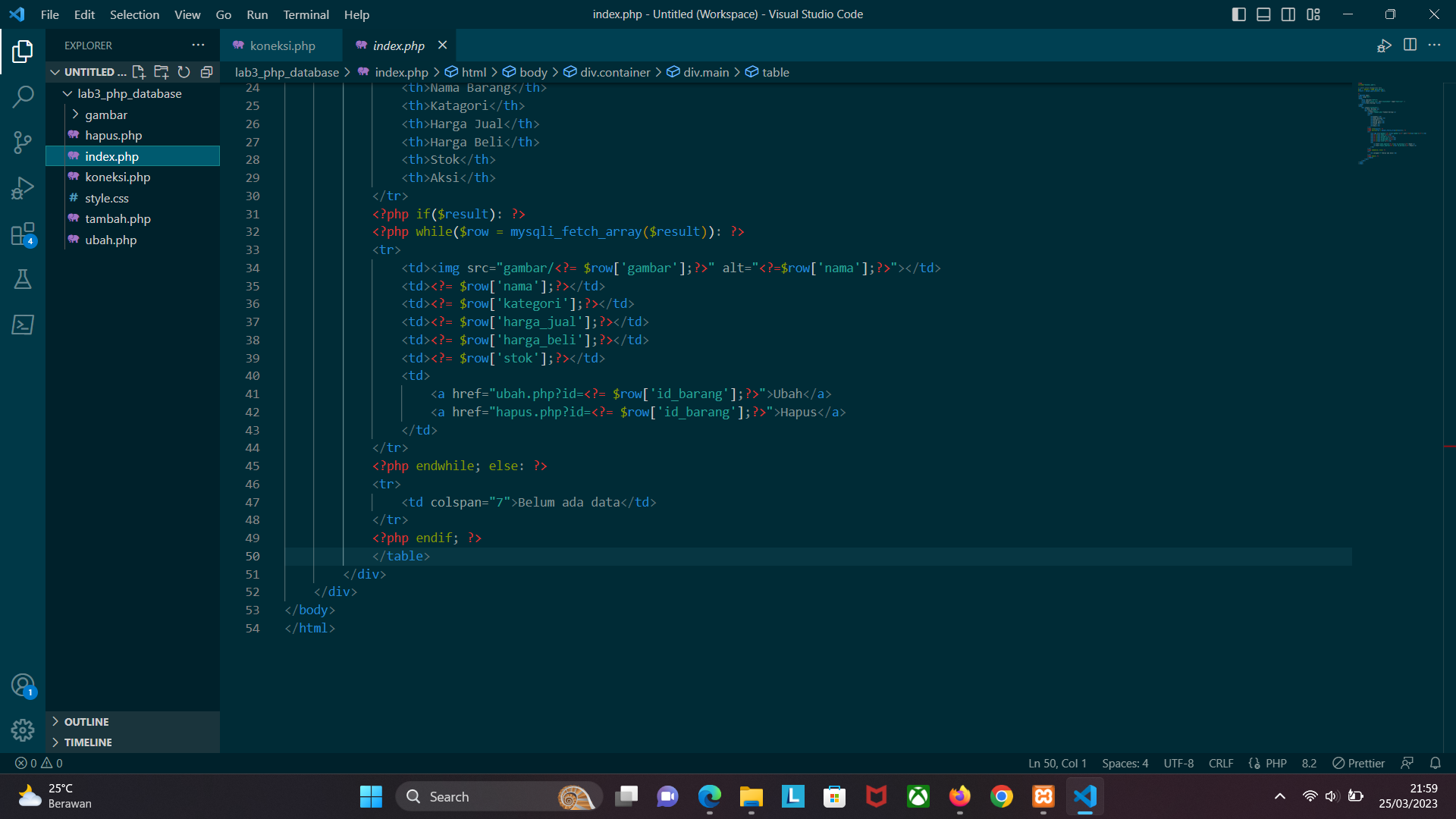Viewport: 1456px width, 819px height.
Task: Expand the gambar folder
Action: click(x=75, y=115)
